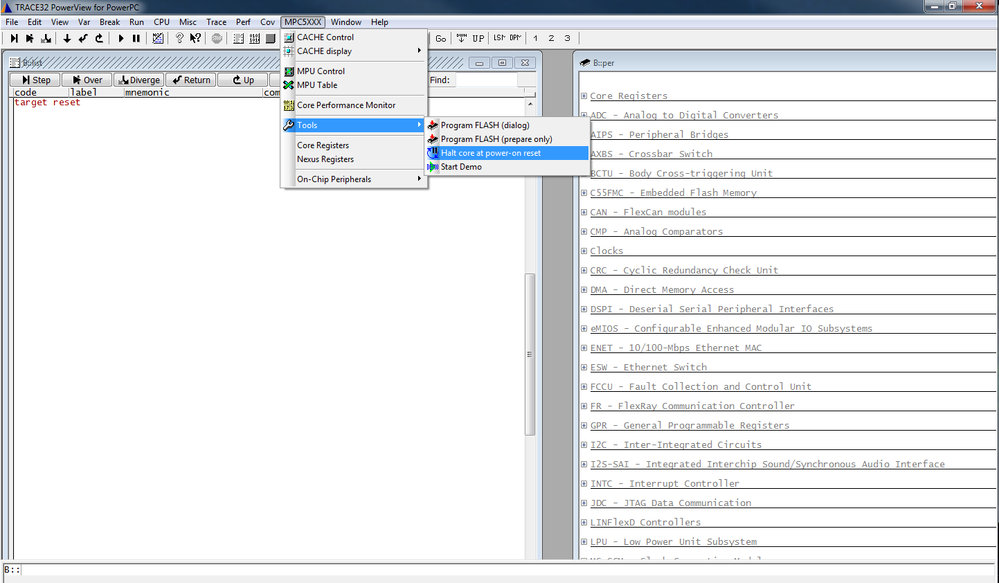Click Diverge button in list window
Viewport: 999px width, 583px height.
click(x=139, y=80)
